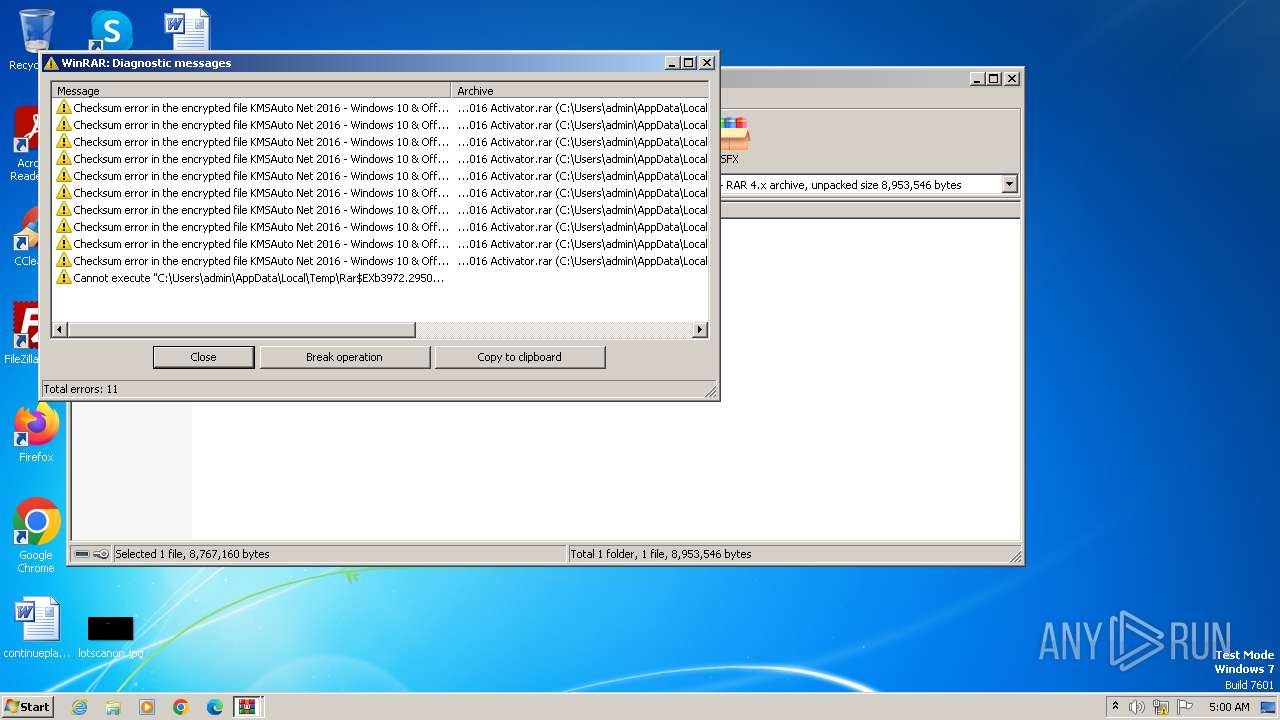The image size is (1280, 720).
Task: Open the Firefox desktop shortcut
Action: 36,432
